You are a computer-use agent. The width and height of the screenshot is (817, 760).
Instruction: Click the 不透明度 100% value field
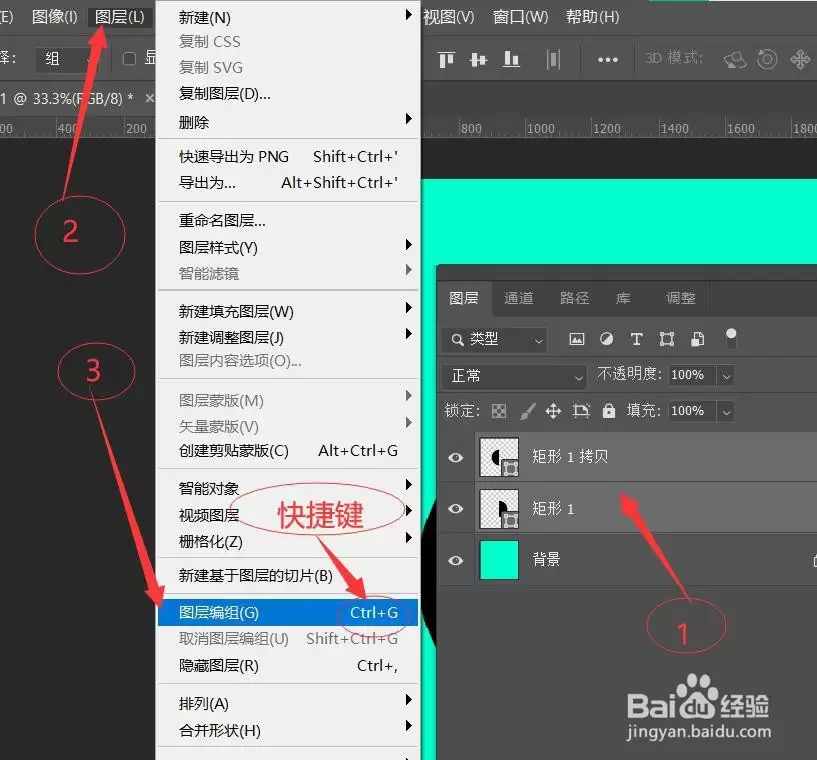point(691,375)
